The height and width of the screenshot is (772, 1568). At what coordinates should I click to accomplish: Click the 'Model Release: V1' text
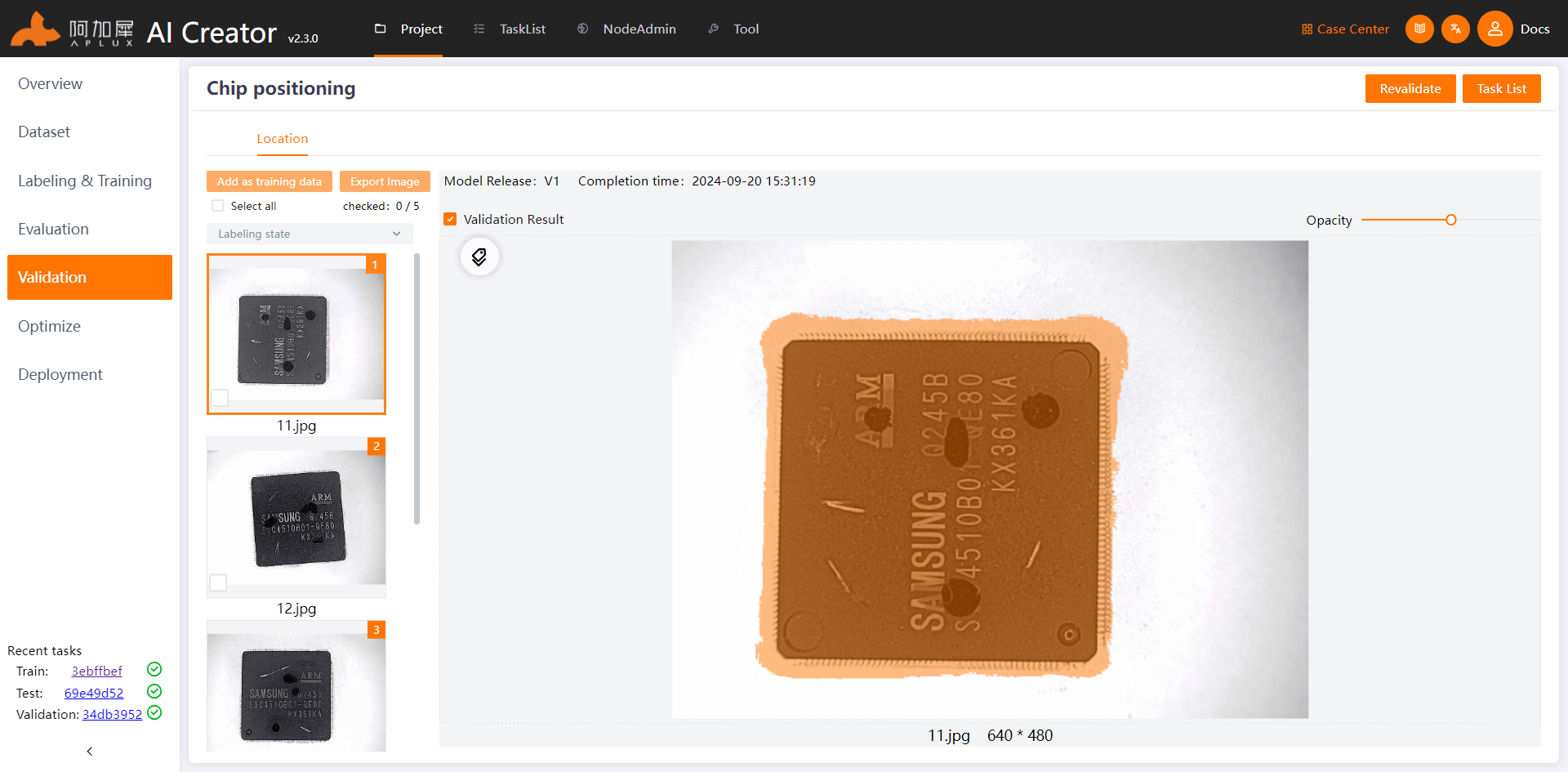tap(501, 181)
